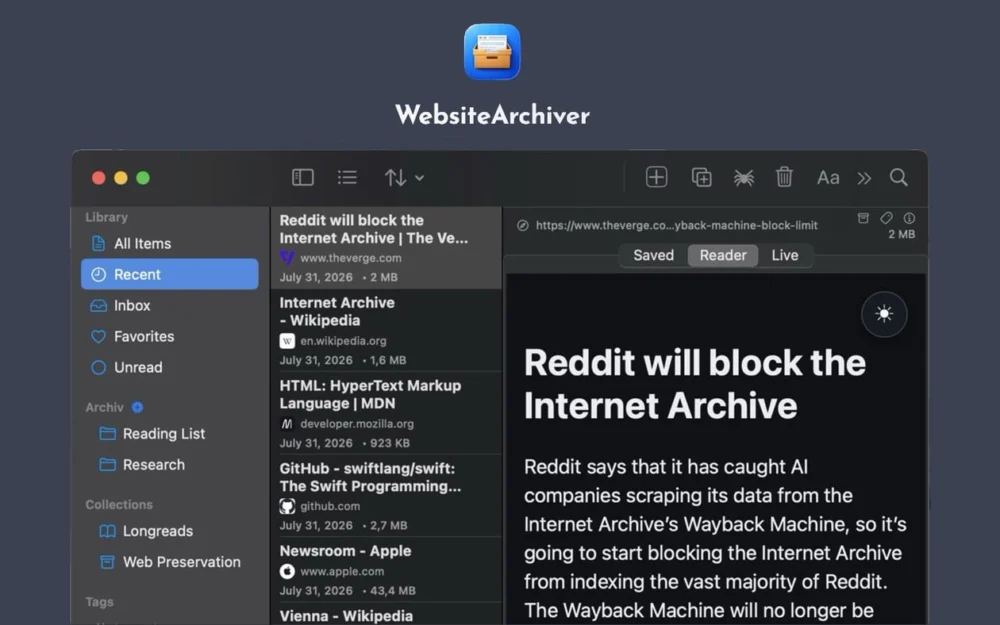Select All Items in Library
This screenshot has width=1000, height=625.
[170, 244]
